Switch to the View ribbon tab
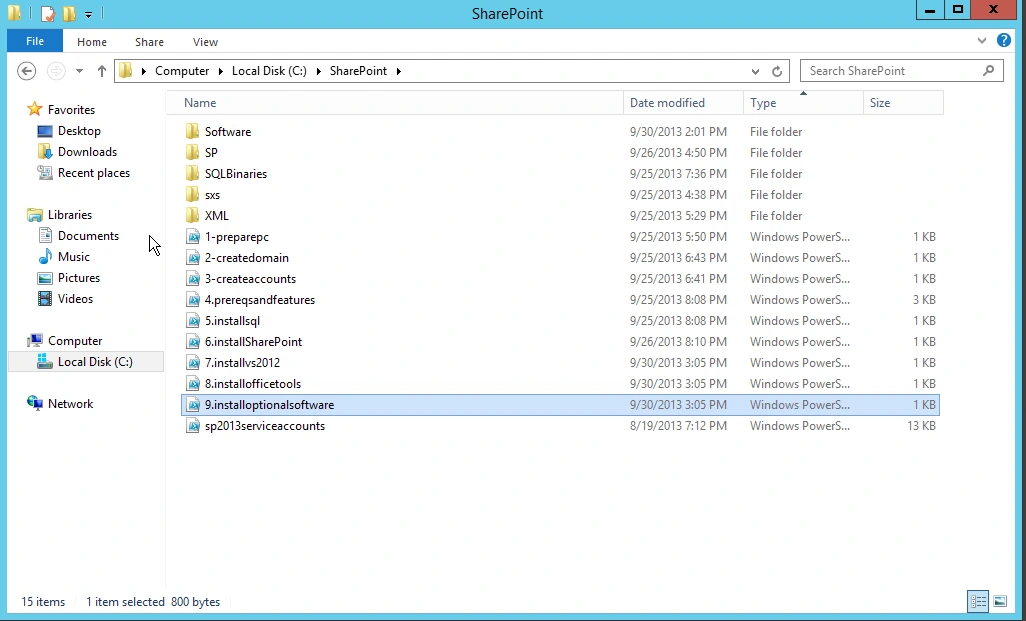 (205, 42)
